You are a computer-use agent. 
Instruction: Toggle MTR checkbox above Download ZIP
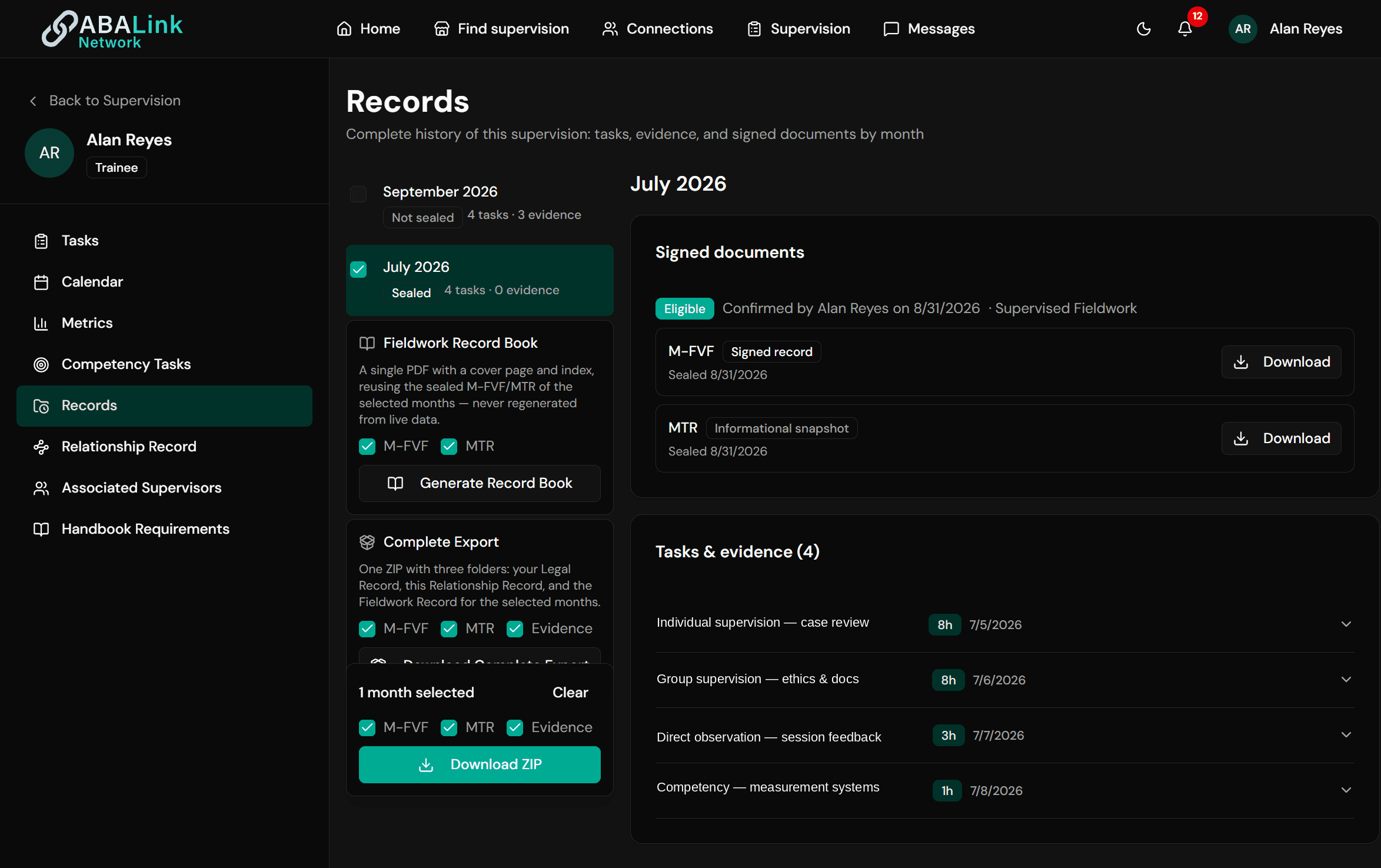(x=449, y=728)
